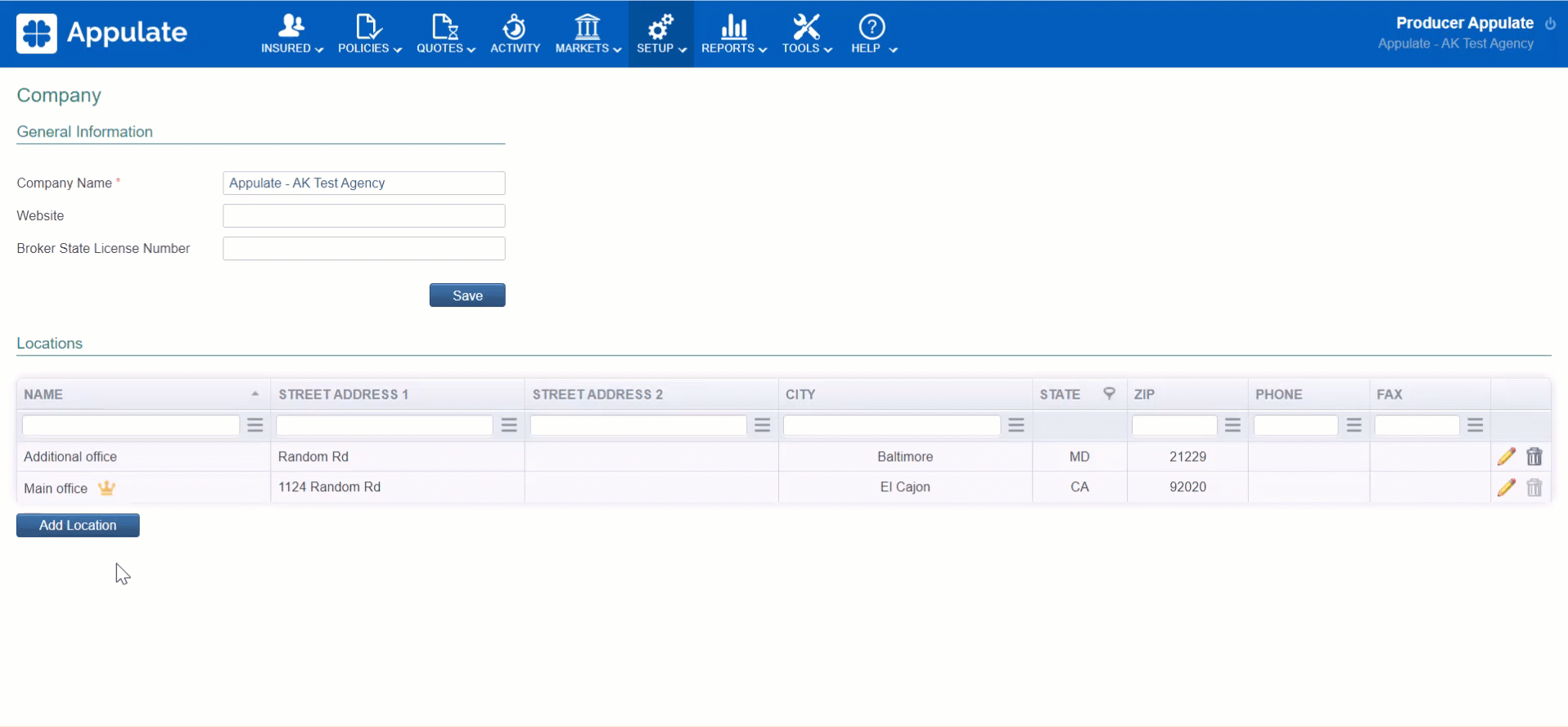This screenshot has height=727, width=1568.
Task: Click the Website input field
Action: coord(363,216)
